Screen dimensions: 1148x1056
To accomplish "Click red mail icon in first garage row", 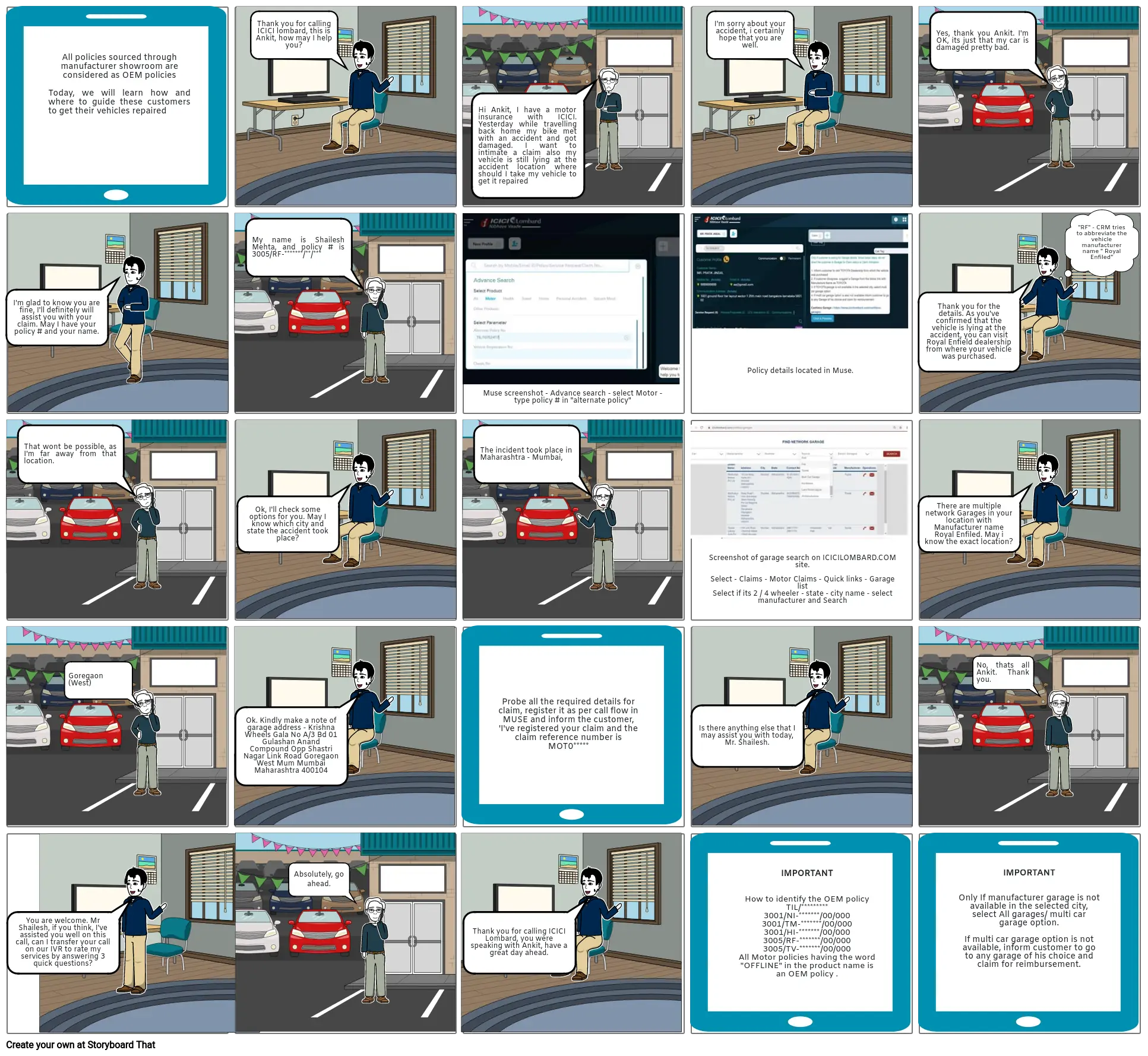I will point(872,475).
